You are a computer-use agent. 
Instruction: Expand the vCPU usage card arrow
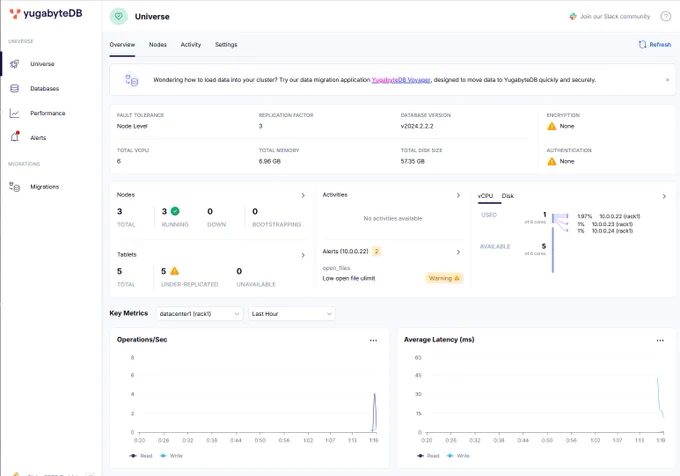(x=664, y=196)
